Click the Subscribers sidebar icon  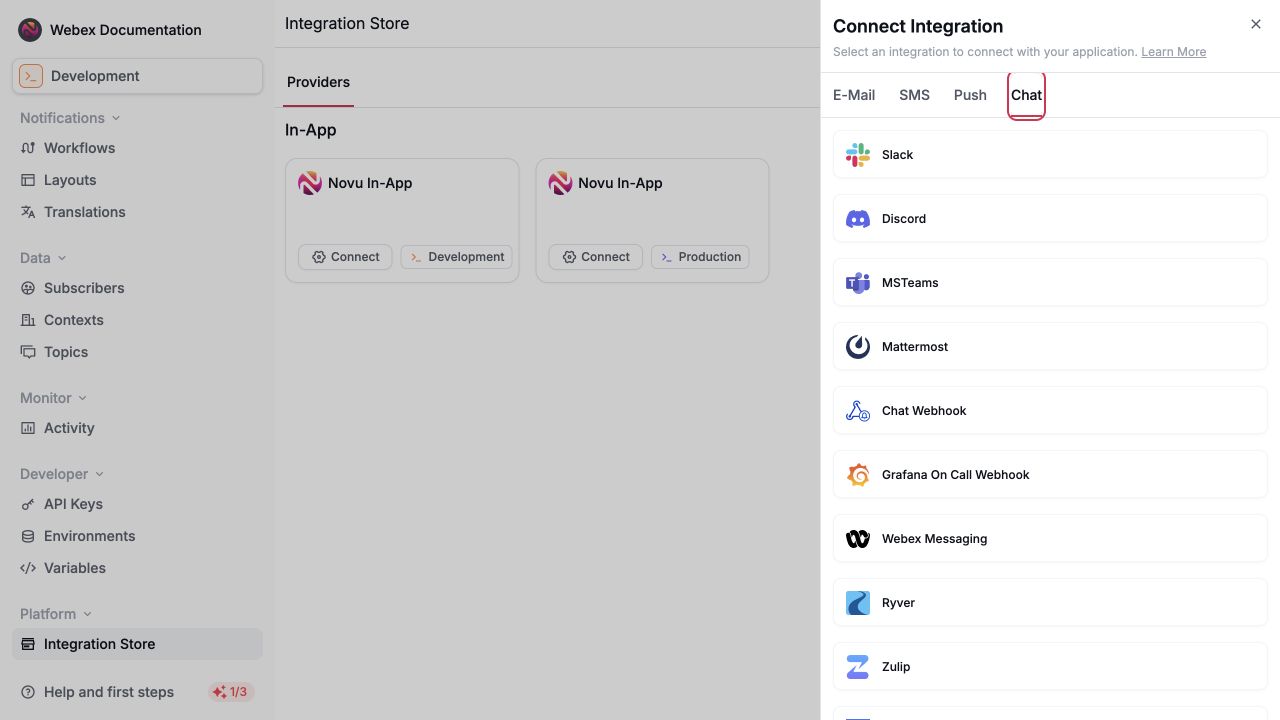tap(28, 288)
